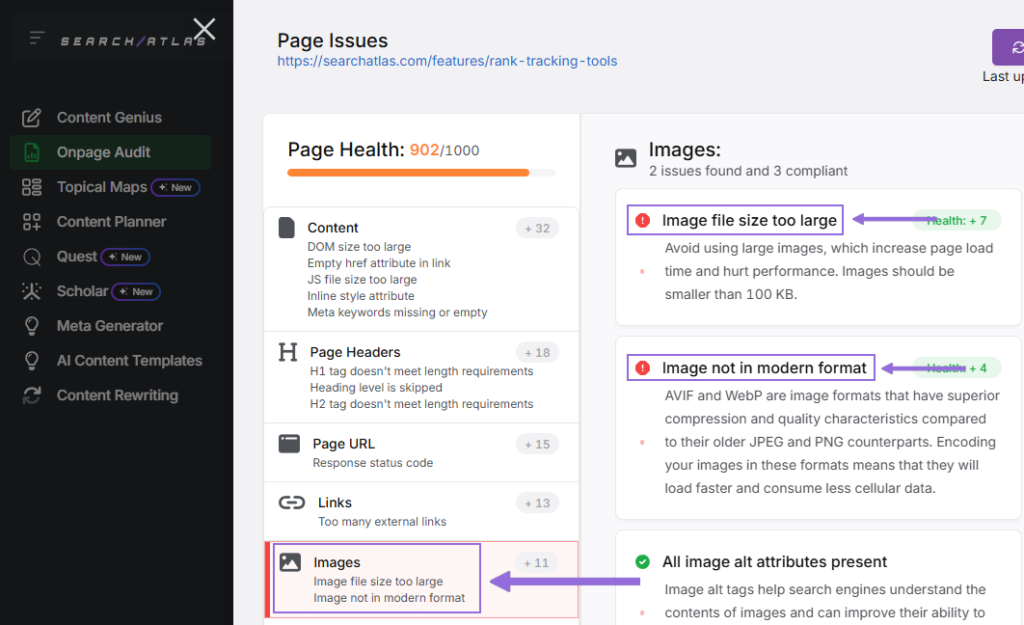Click the +18 badge on Page Headers

click(537, 353)
